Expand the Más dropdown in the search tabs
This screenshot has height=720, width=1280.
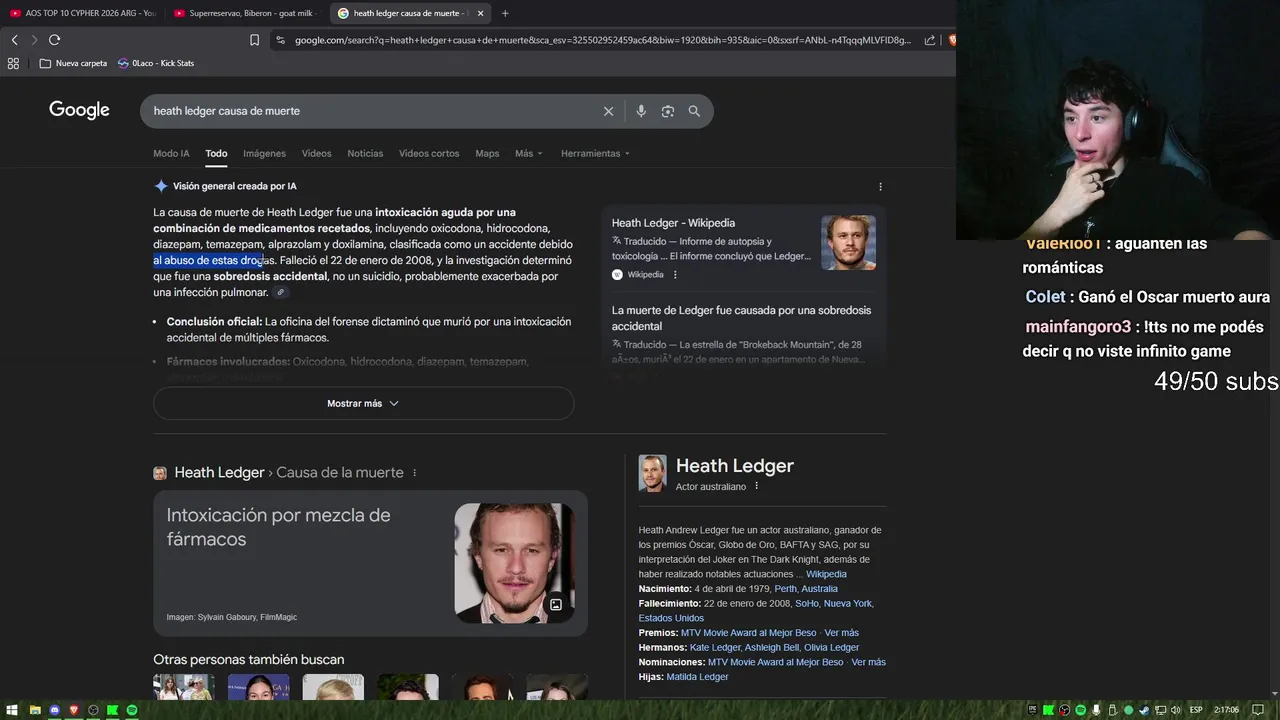(x=529, y=153)
